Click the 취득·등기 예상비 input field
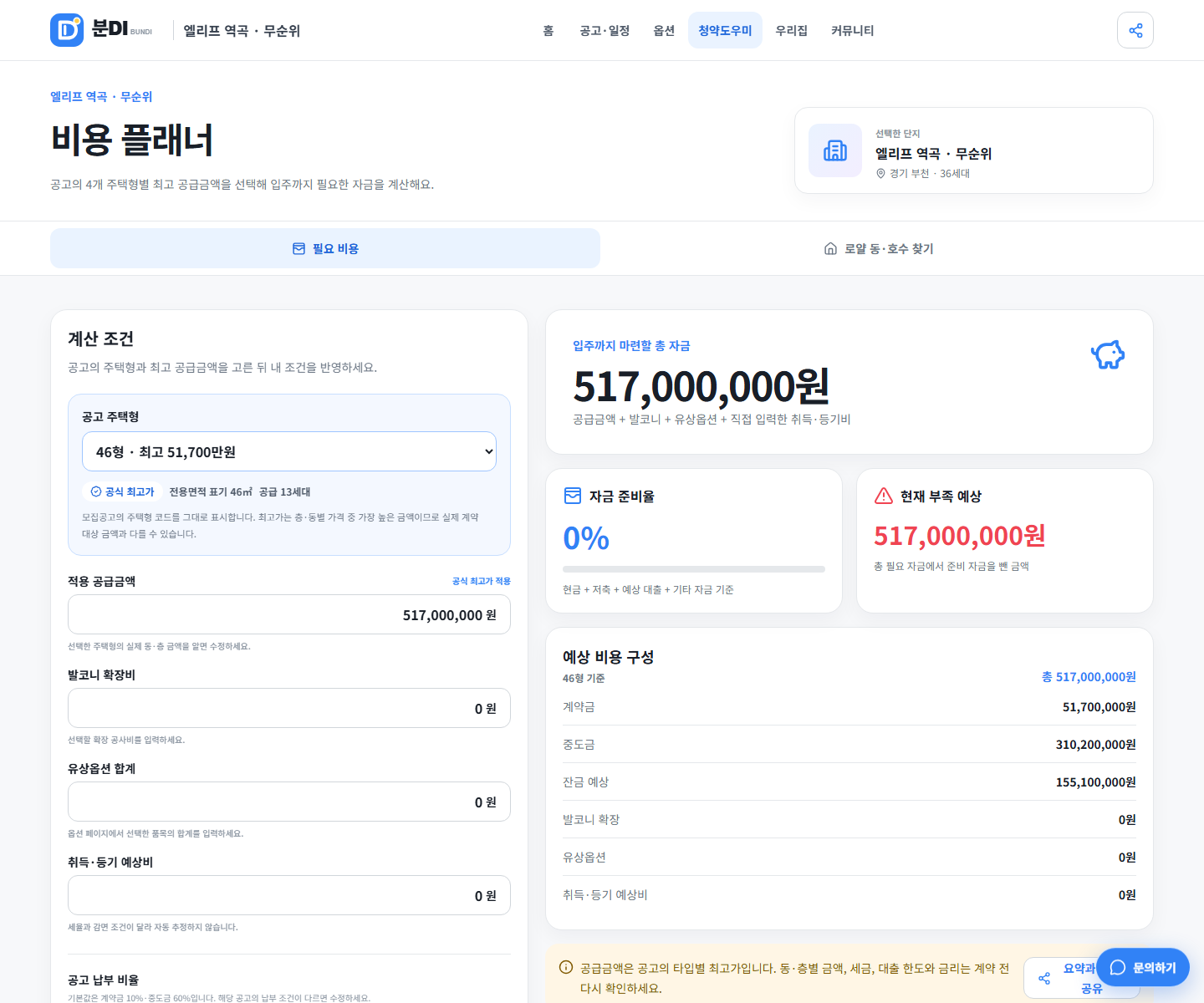The height and width of the screenshot is (1003, 1204). pos(289,895)
